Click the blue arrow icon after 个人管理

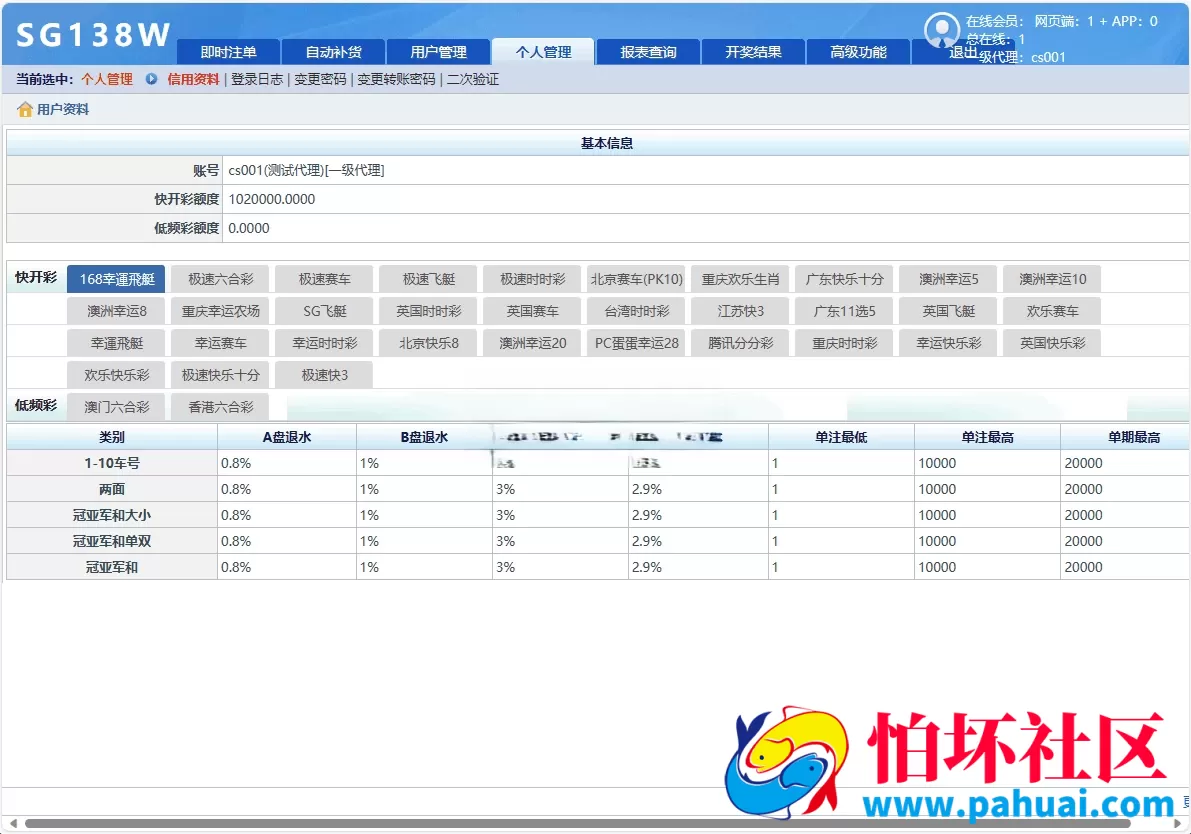pyautogui.click(x=151, y=79)
